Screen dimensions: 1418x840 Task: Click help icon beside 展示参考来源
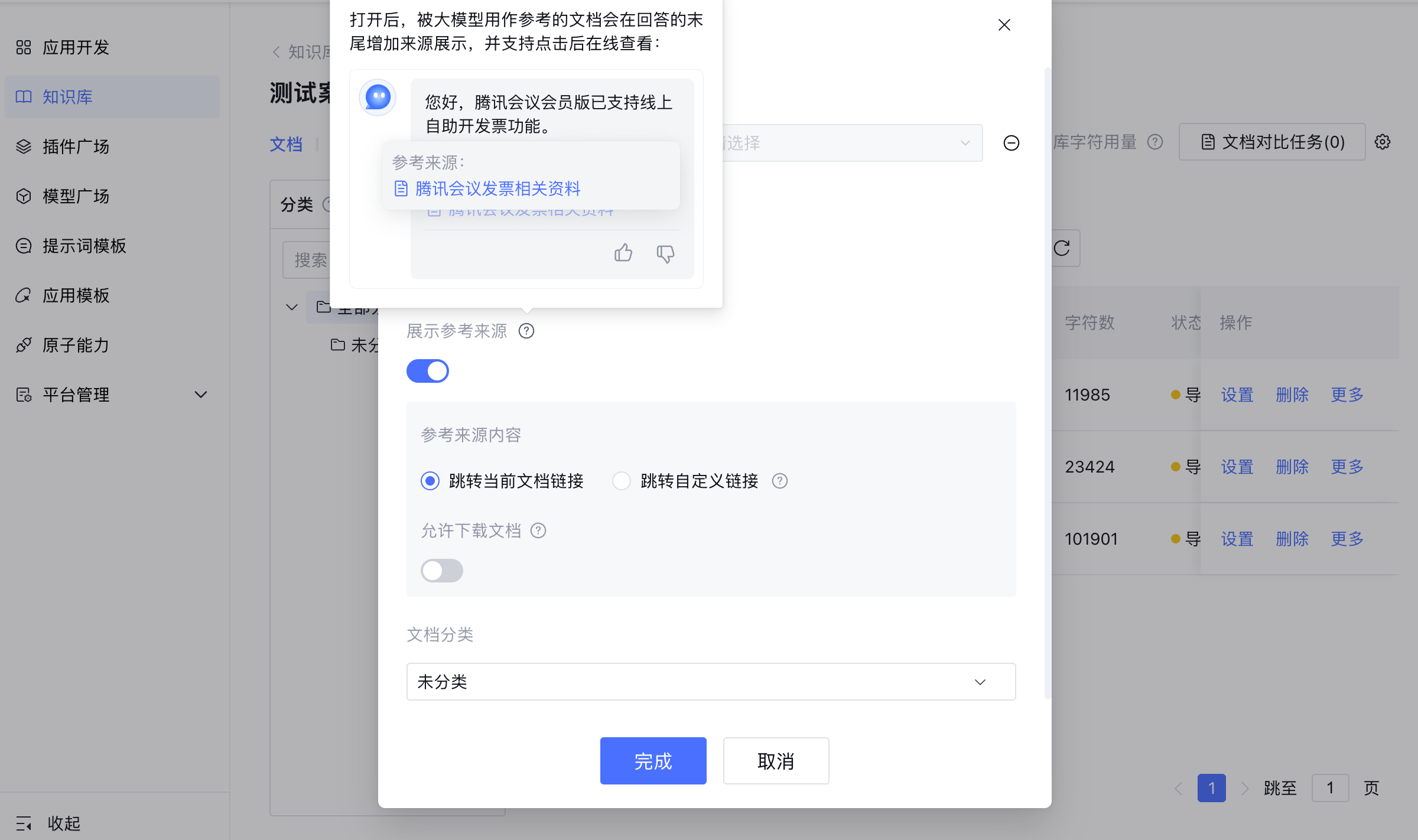[526, 331]
